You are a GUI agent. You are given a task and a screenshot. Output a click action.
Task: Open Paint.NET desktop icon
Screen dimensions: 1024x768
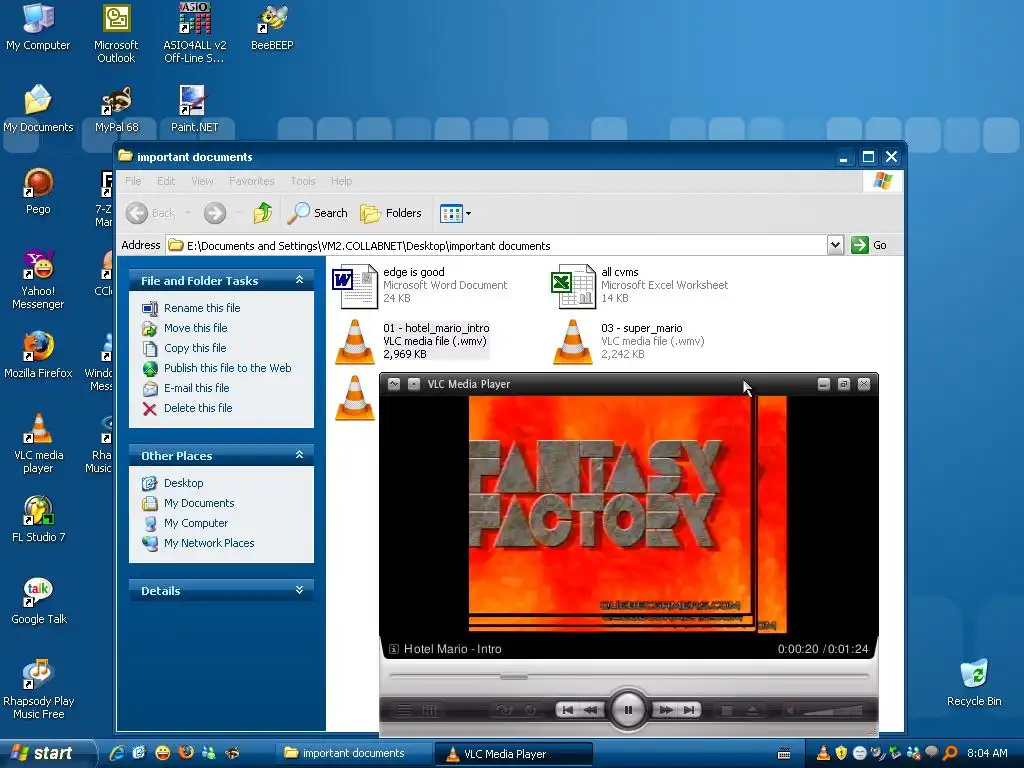click(194, 108)
